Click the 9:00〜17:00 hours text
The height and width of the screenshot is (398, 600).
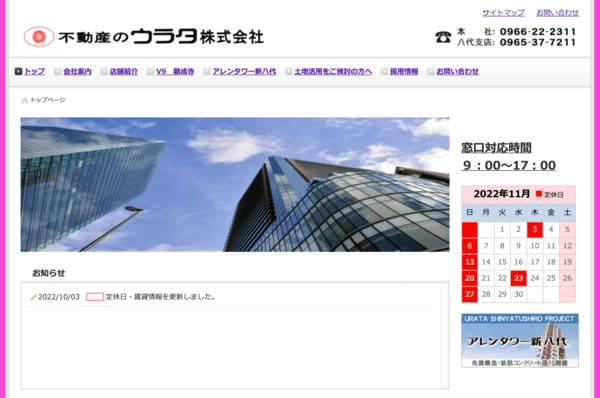[509, 165]
